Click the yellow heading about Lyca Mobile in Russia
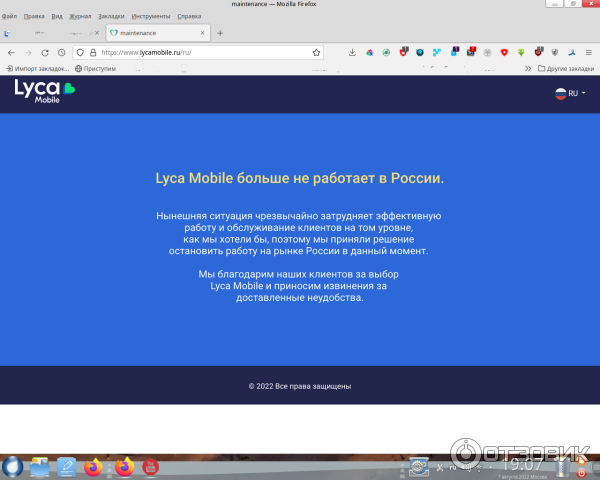Viewport: 600px width, 480px height. (x=300, y=178)
